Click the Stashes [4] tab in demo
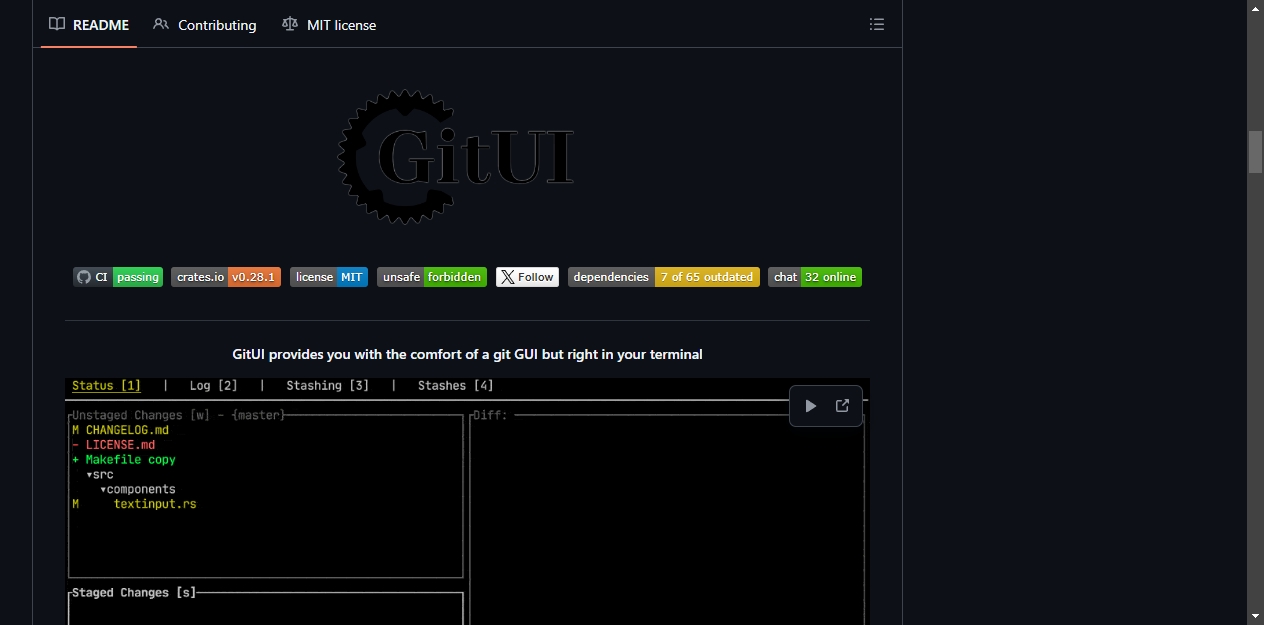Screen dimensions: 1264x625 (456, 386)
